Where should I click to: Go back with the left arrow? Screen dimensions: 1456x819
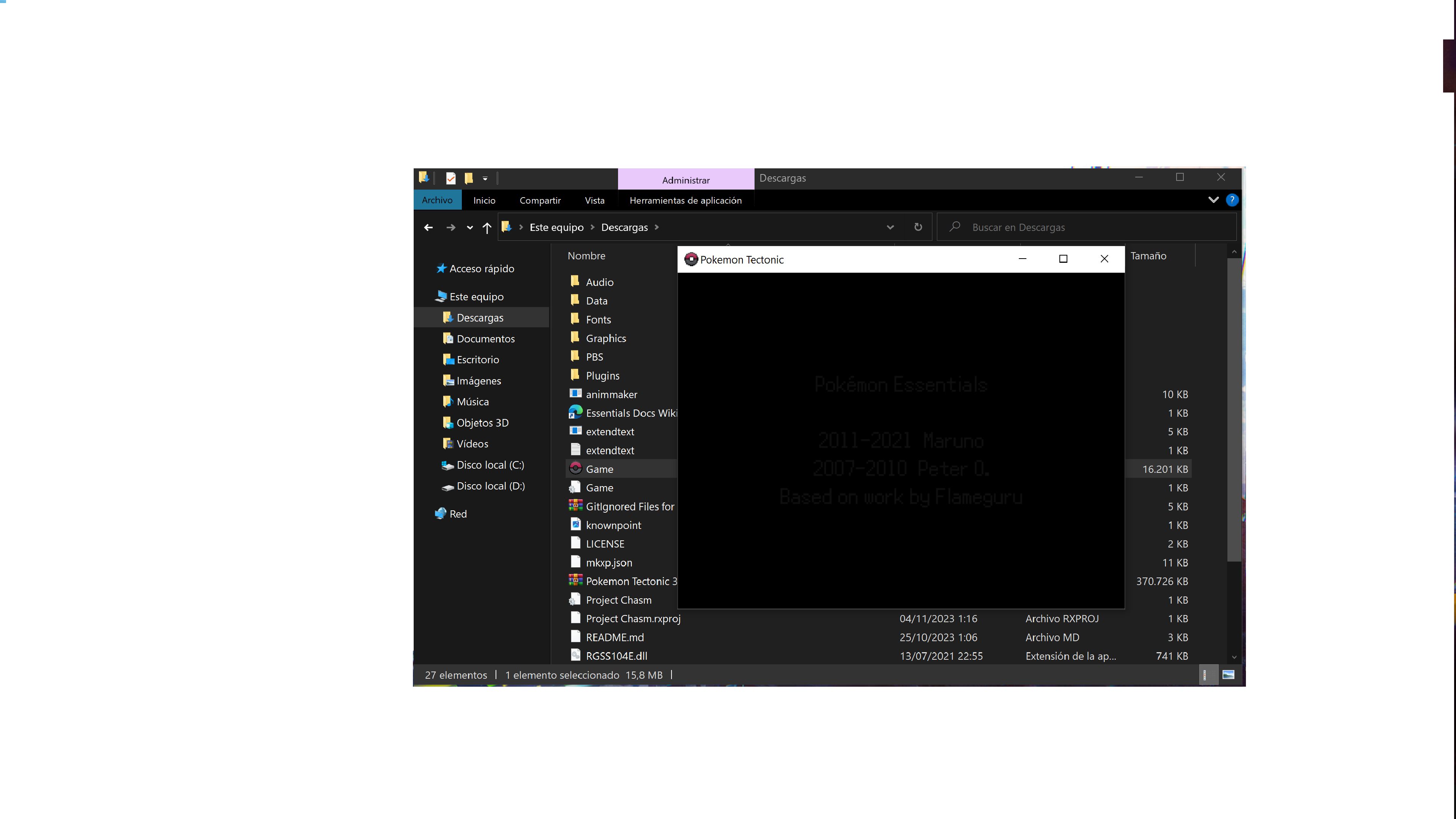[x=428, y=228]
